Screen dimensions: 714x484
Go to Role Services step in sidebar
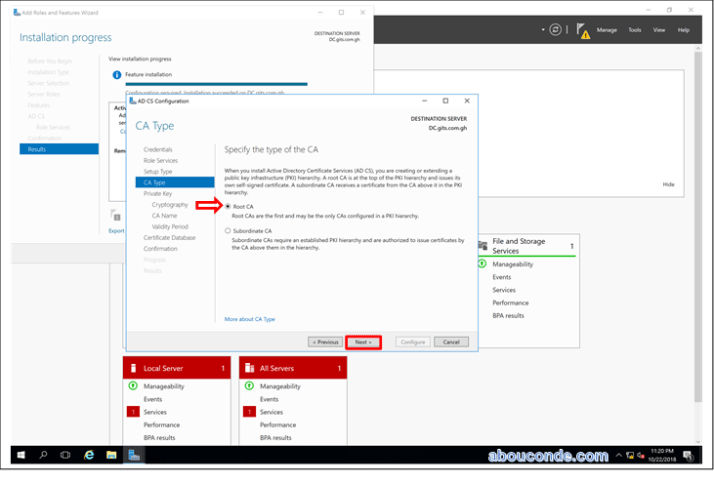coord(160,160)
